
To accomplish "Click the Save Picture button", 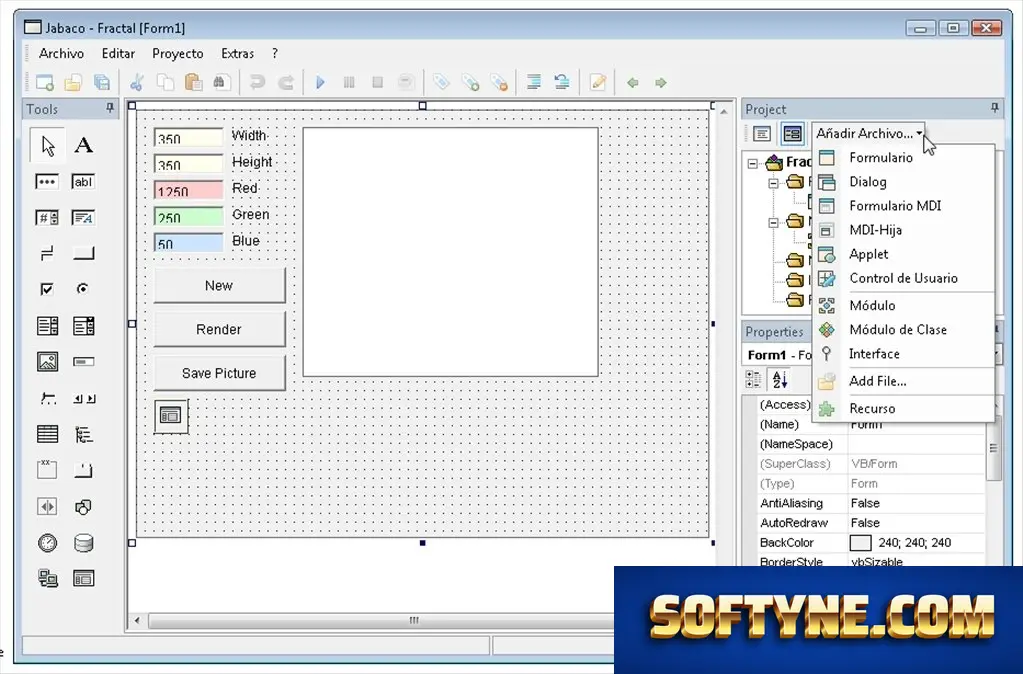I will tap(219, 373).
